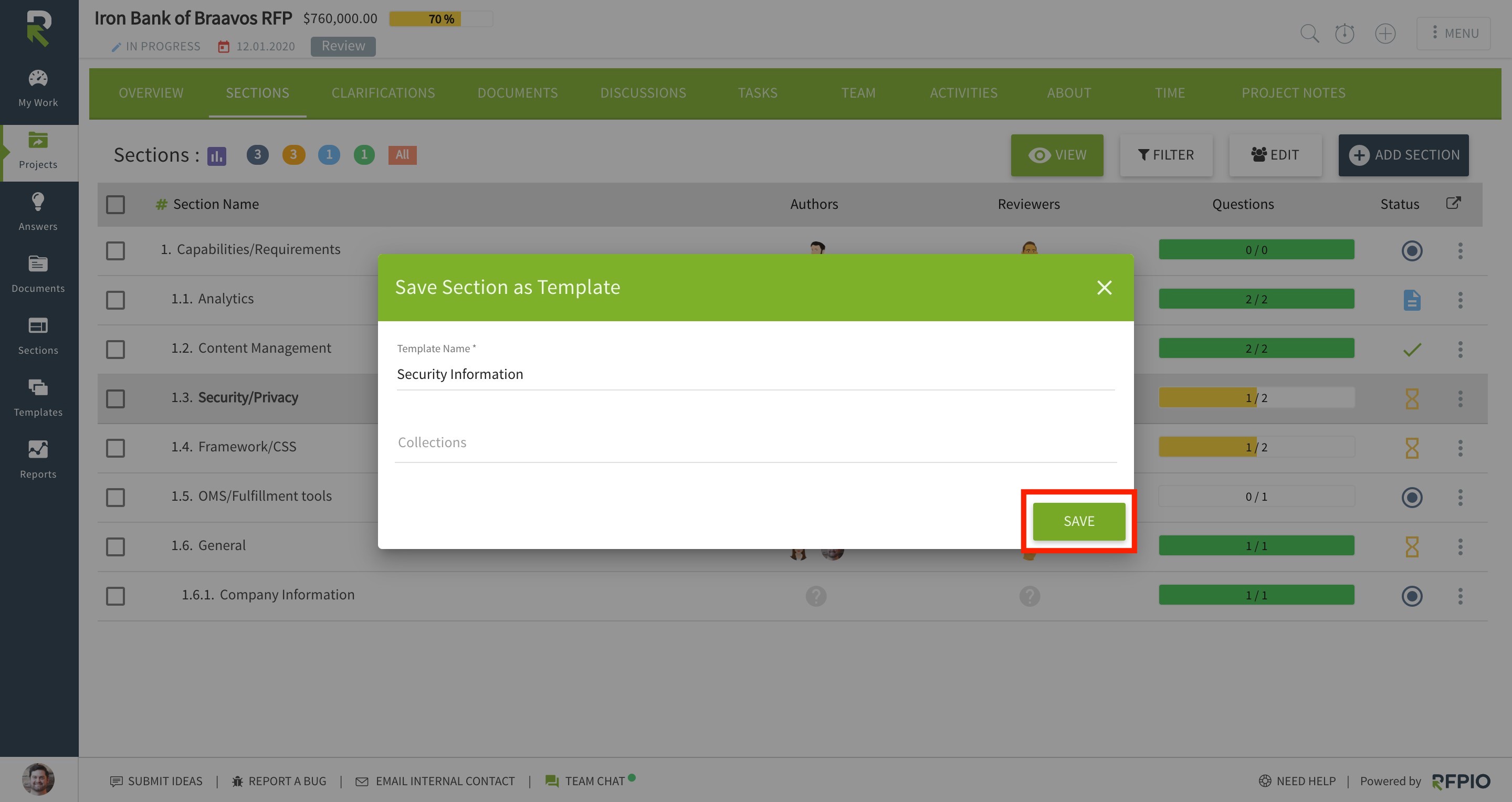The width and height of the screenshot is (1512, 802).
Task: Check the General row checkbox
Action: pyautogui.click(x=115, y=546)
